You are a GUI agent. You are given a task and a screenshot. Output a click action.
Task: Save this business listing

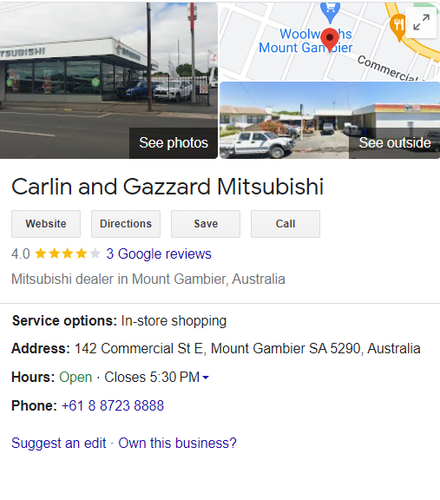(x=206, y=224)
